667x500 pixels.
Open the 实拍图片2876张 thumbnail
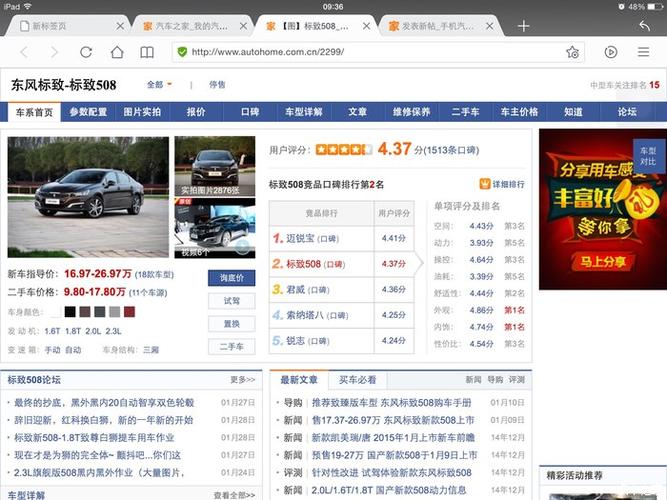coord(215,166)
